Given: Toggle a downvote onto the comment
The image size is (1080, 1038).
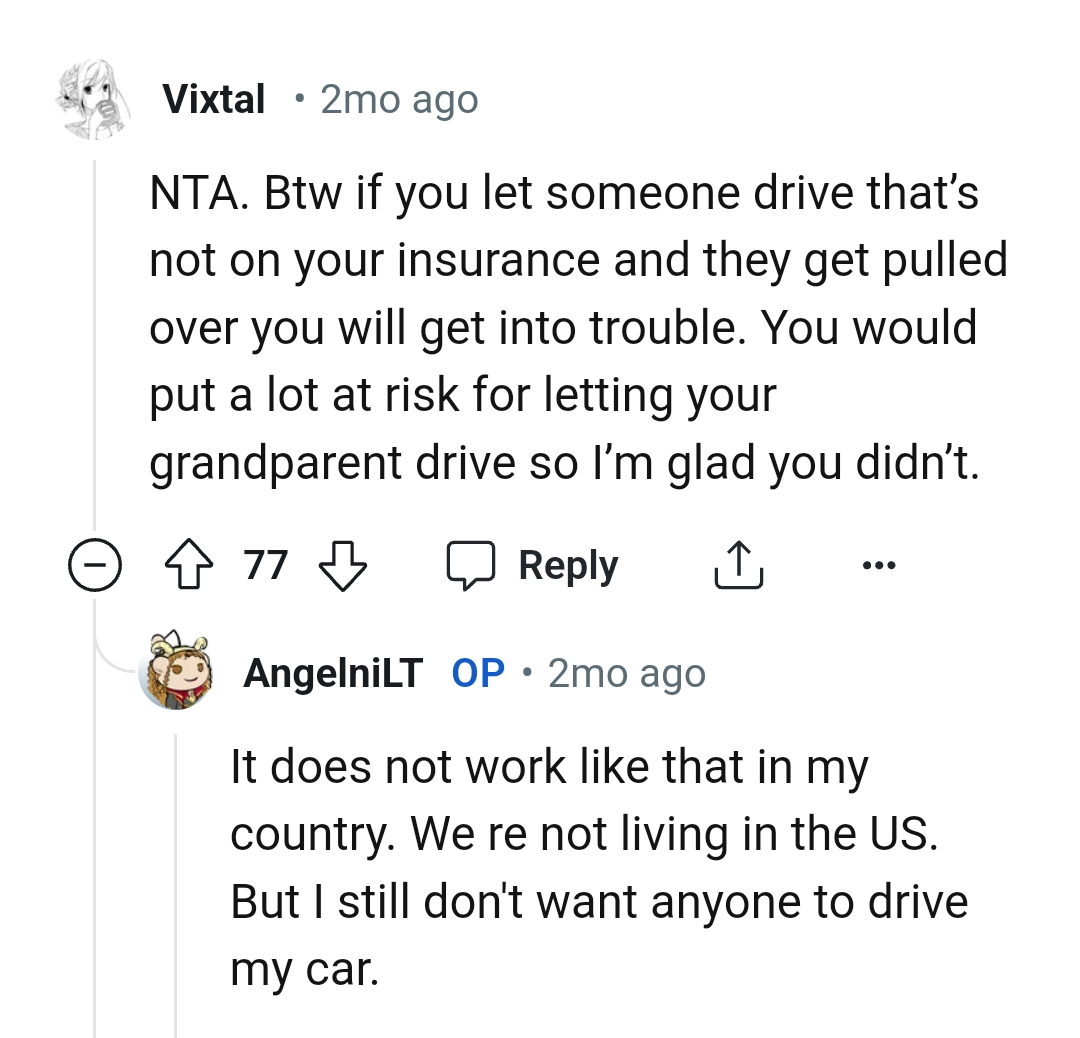Looking at the screenshot, I should click(x=342, y=565).
